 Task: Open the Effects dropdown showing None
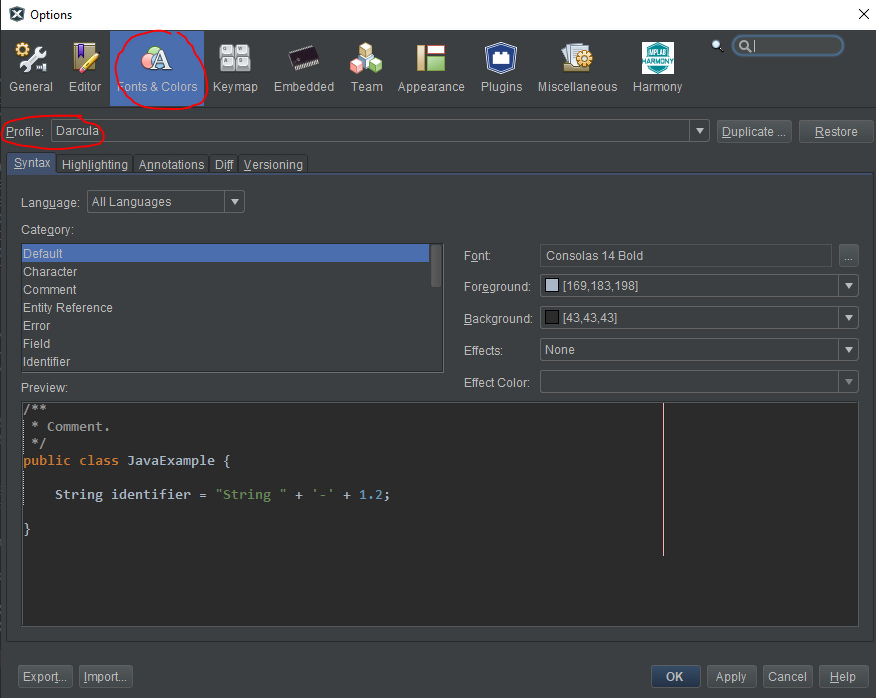click(699, 350)
